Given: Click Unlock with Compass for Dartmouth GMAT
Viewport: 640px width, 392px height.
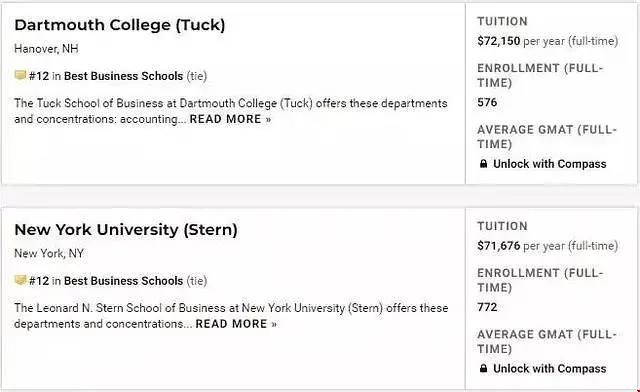Looking at the screenshot, I should (549, 164).
